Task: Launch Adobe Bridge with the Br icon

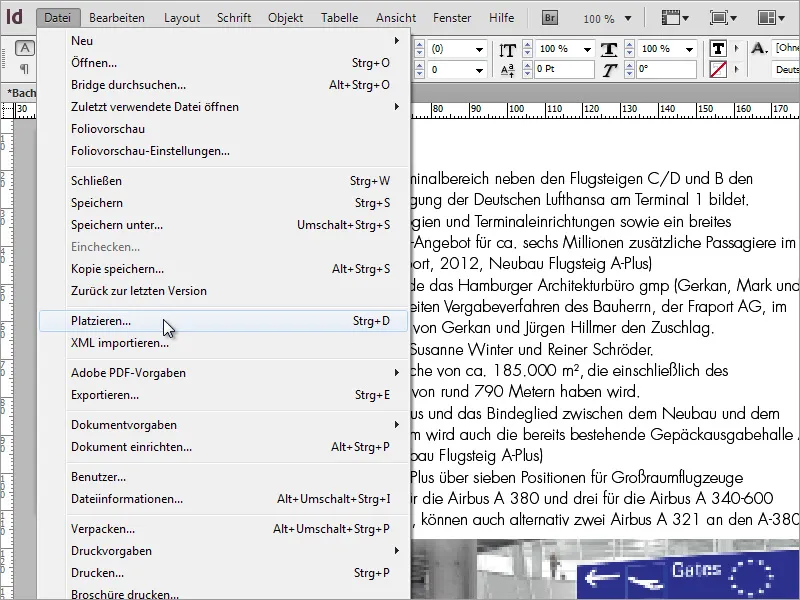Action: click(550, 17)
